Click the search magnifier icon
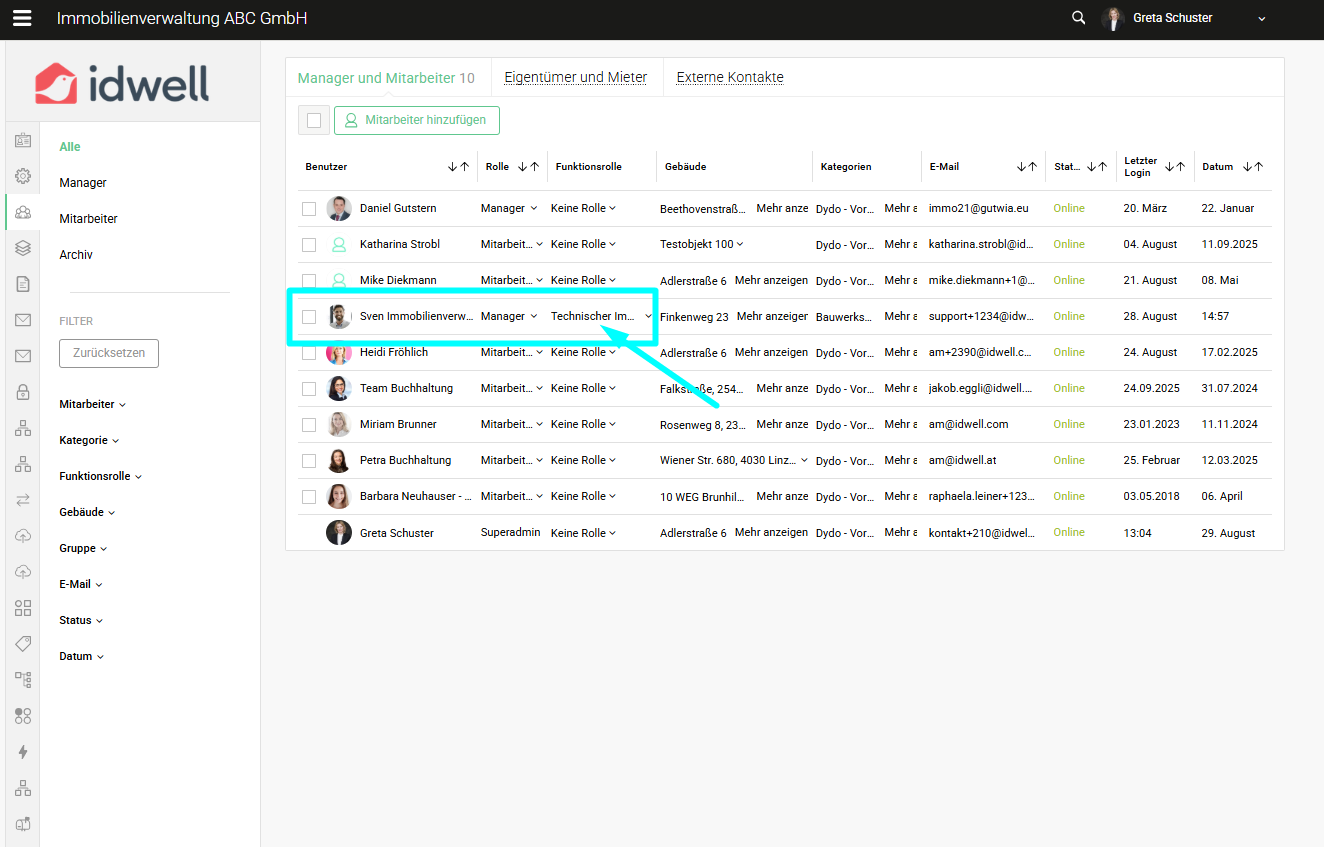Screen dimensions: 1324x847 pyautogui.click(x=1078, y=18)
